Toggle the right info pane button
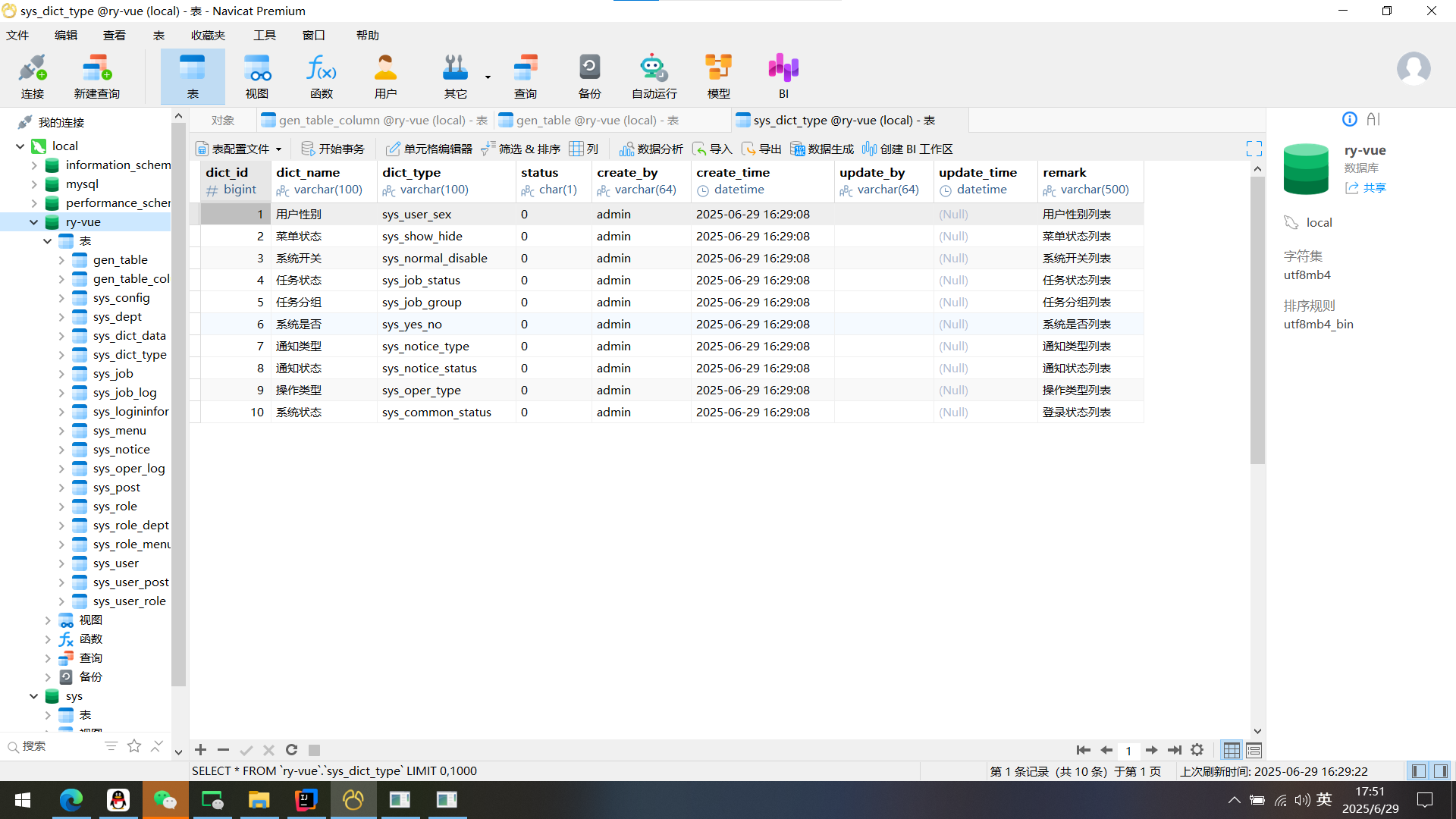The width and height of the screenshot is (1456, 819). coord(1440,770)
